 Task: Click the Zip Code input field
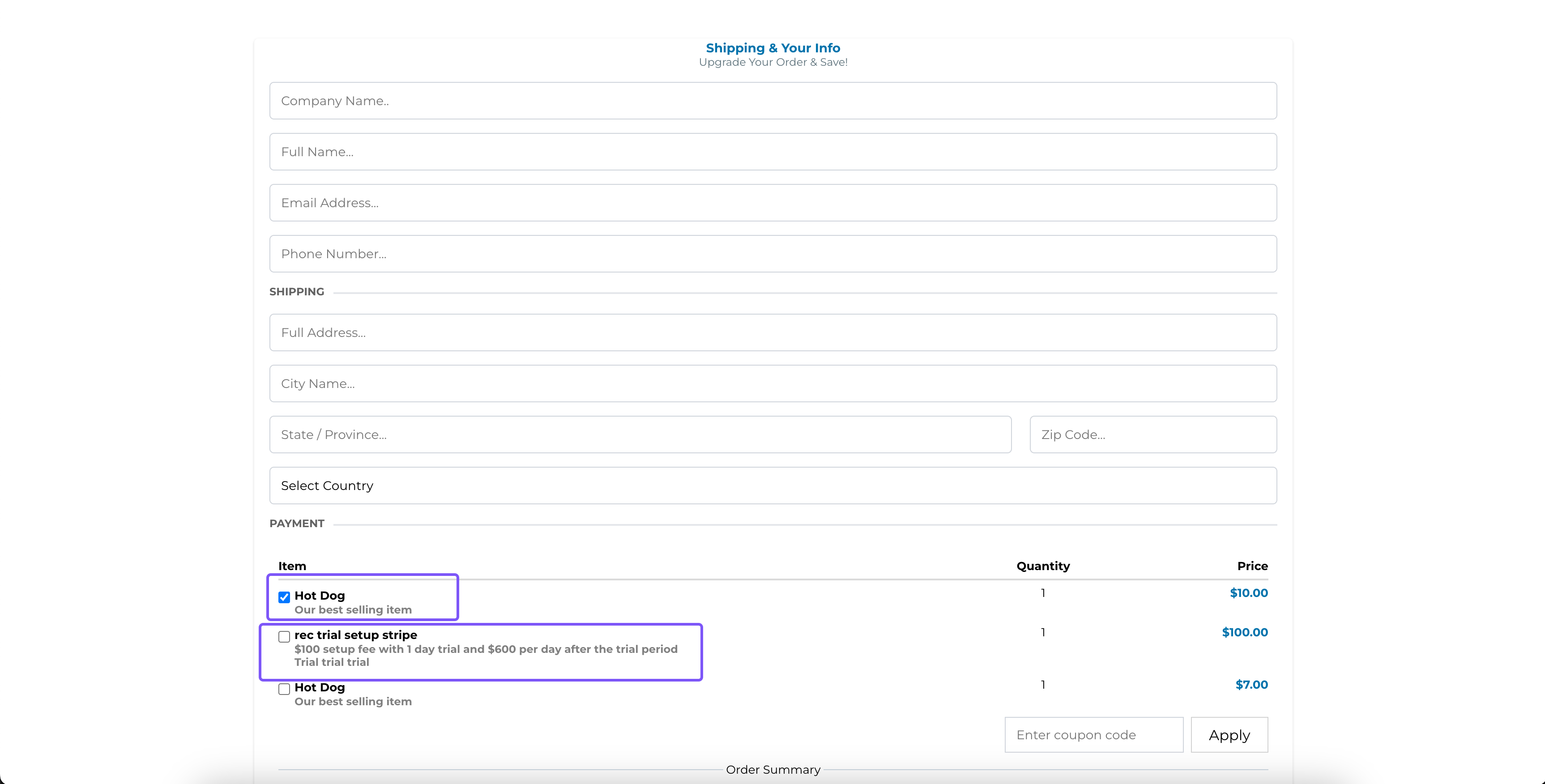(1153, 435)
